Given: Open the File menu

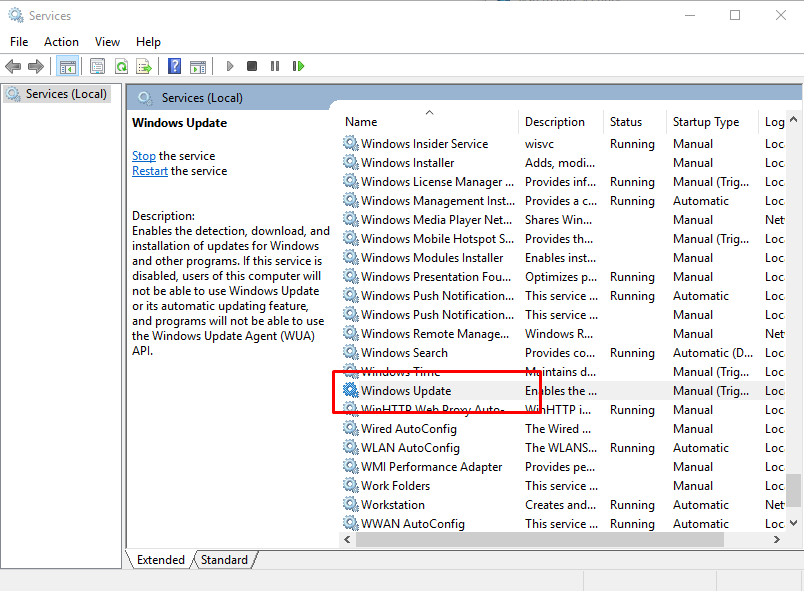Looking at the screenshot, I should [x=19, y=42].
